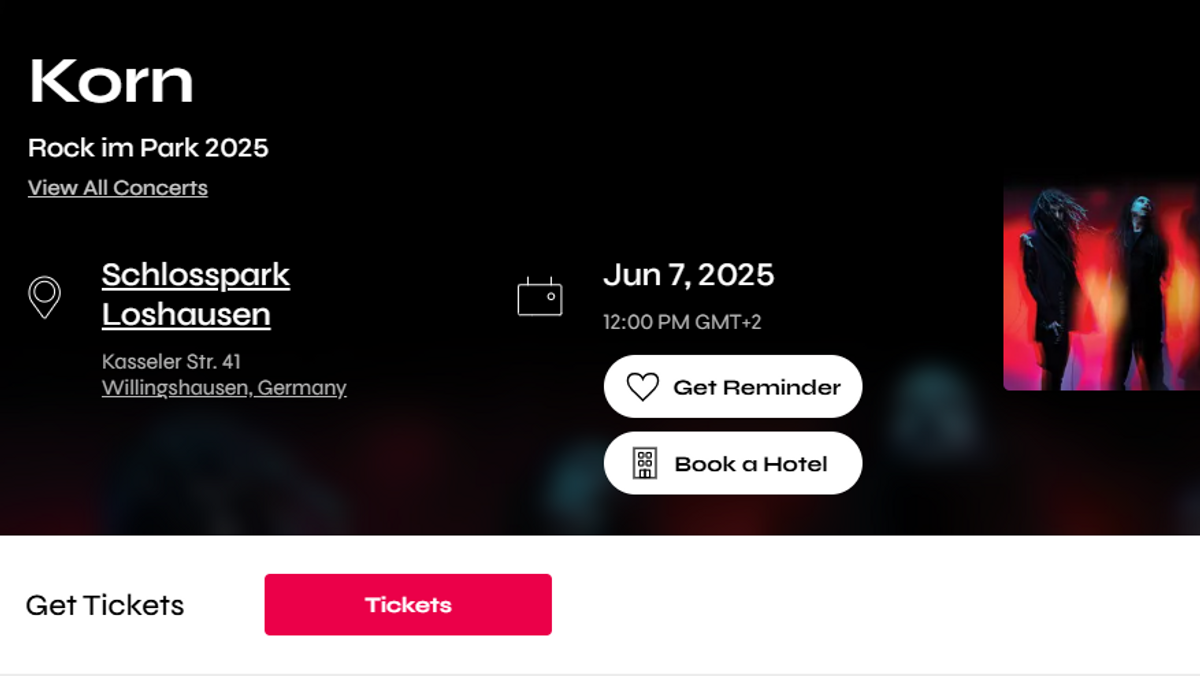Click the hotel building icon
The height and width of the screenshot is (676, 1200).
coord(645,464)
